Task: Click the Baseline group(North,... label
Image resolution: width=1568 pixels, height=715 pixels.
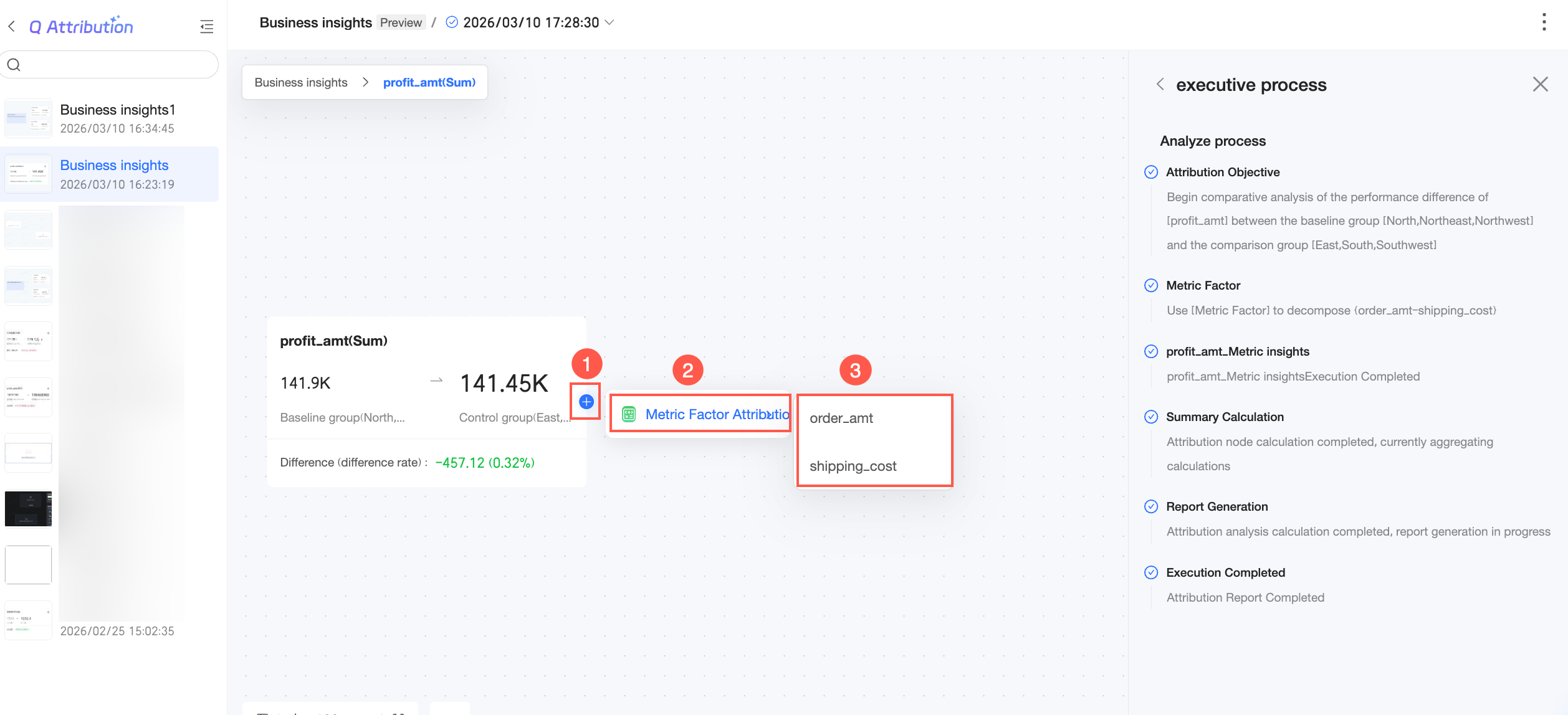Action: click(x=342, y=417)
